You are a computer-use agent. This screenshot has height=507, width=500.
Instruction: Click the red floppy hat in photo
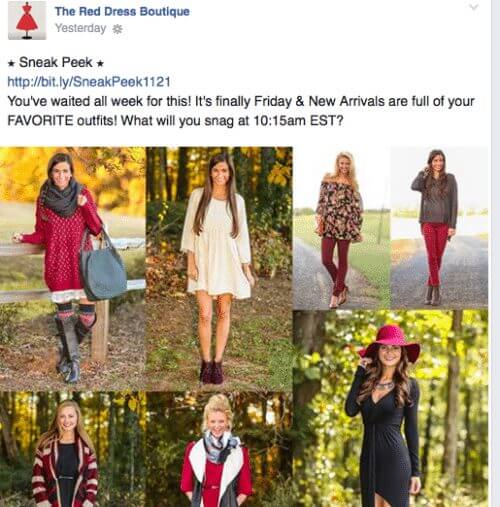pyautogui.click(x=390, y=343)
